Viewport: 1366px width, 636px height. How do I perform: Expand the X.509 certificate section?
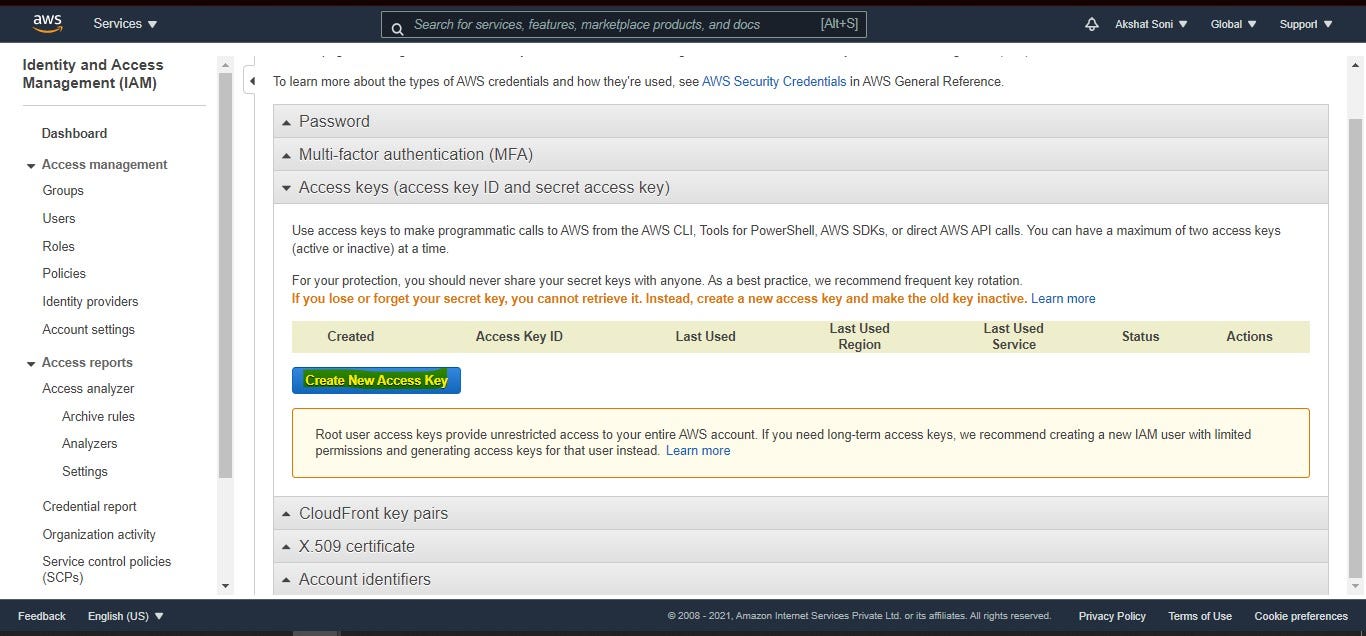point(801,546)
